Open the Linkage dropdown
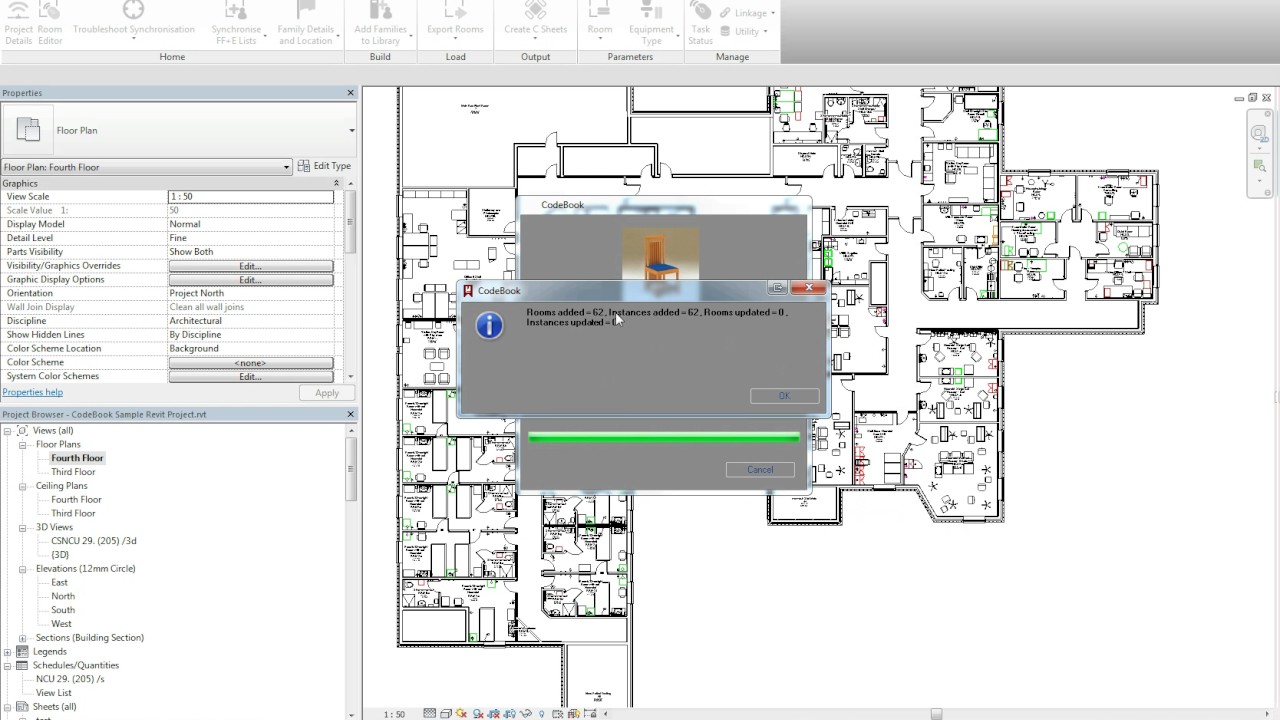 point(749,13)
